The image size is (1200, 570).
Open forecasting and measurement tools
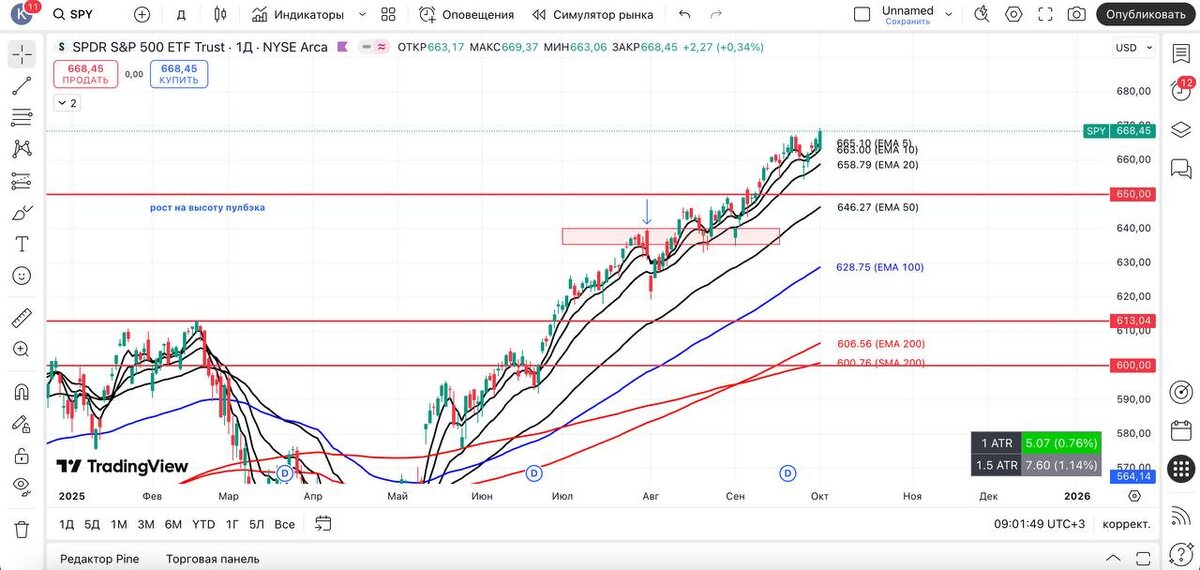click(21, 181)
